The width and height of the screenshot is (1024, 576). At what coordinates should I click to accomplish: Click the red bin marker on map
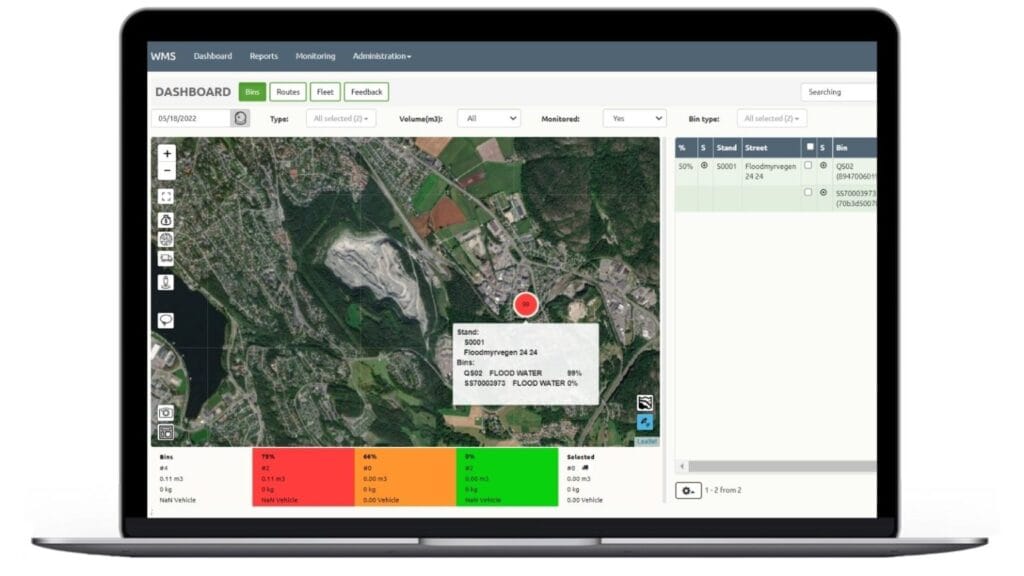(526, 305)
